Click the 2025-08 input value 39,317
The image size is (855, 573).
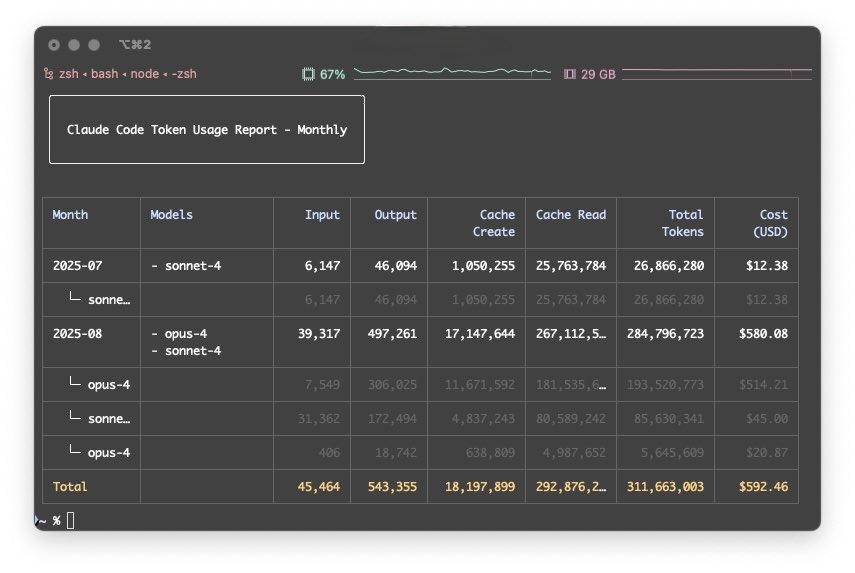pyautogui.click(x=319, y=334)
